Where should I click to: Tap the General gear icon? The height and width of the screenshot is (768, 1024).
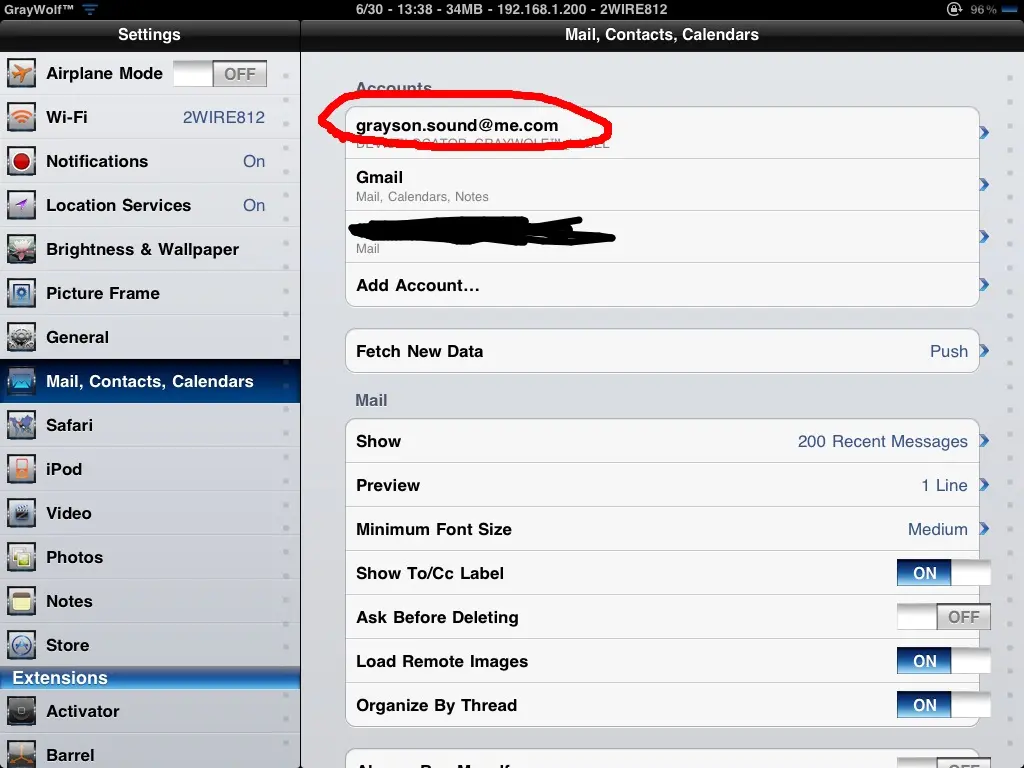tap(22, 338)
